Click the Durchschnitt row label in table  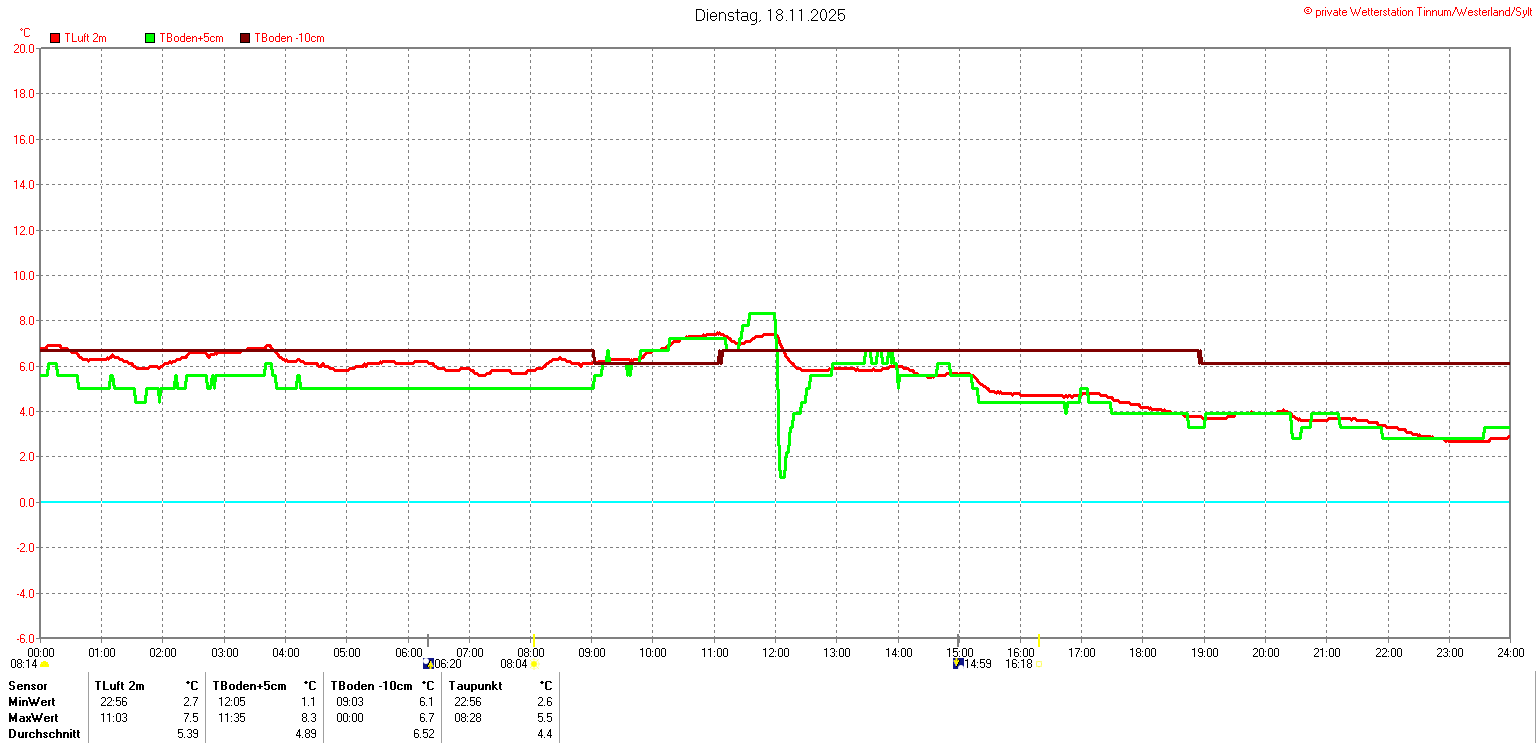(x=44, y=734)
